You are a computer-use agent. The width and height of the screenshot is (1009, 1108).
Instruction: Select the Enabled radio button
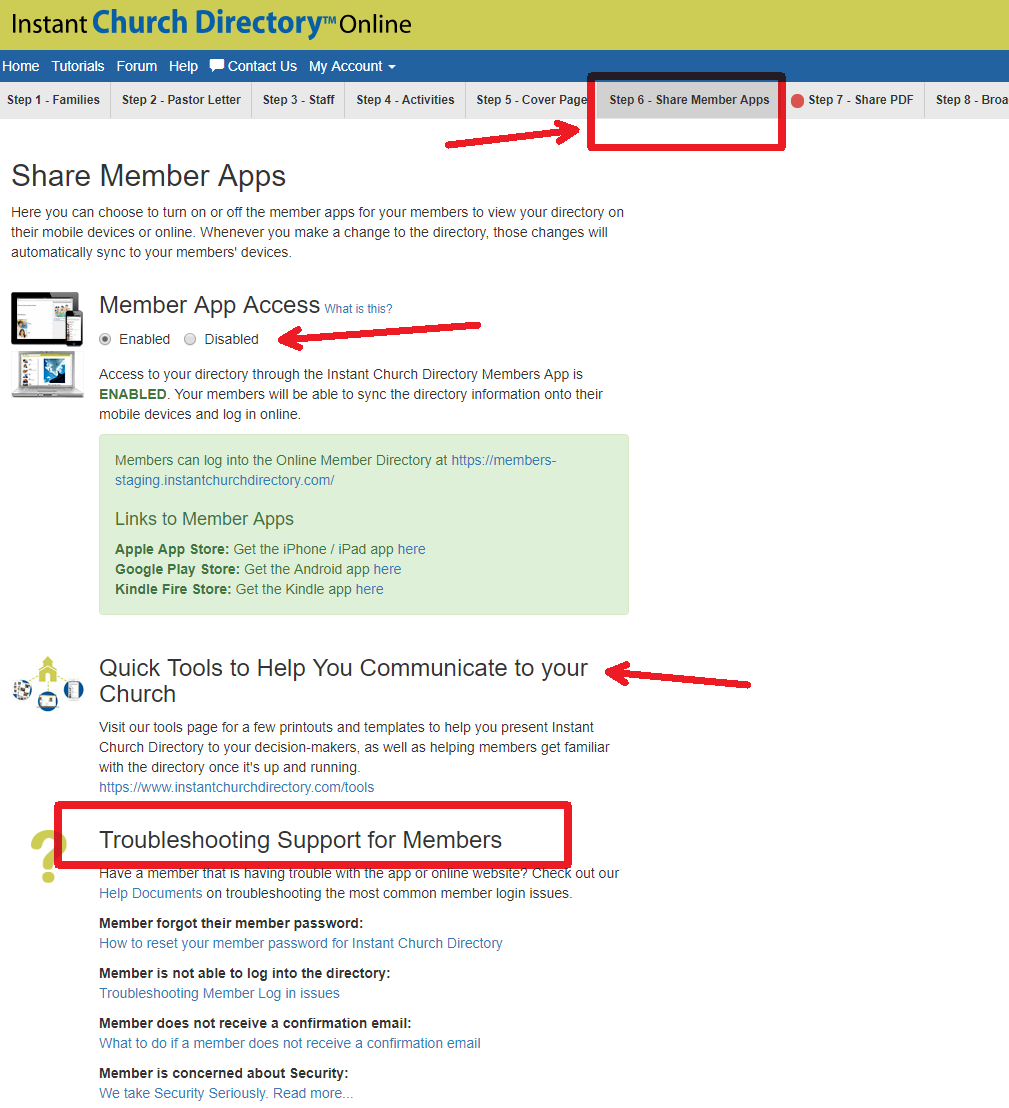pyautogui.click(x=105, y=339)
